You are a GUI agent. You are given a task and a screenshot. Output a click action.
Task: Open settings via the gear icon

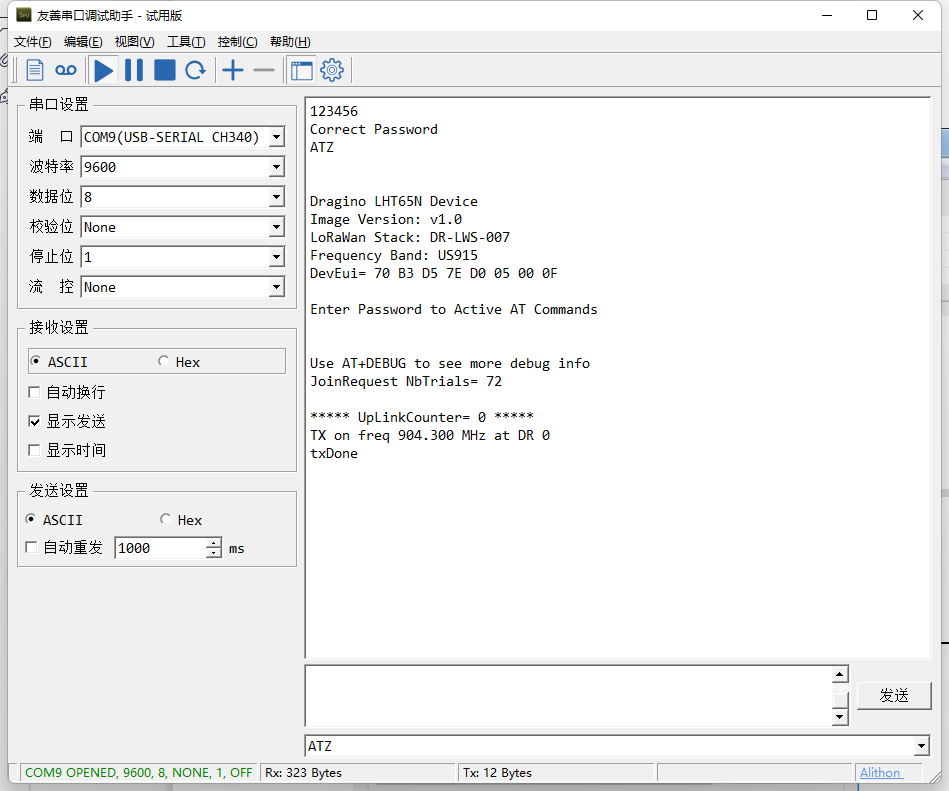(332, 70)
